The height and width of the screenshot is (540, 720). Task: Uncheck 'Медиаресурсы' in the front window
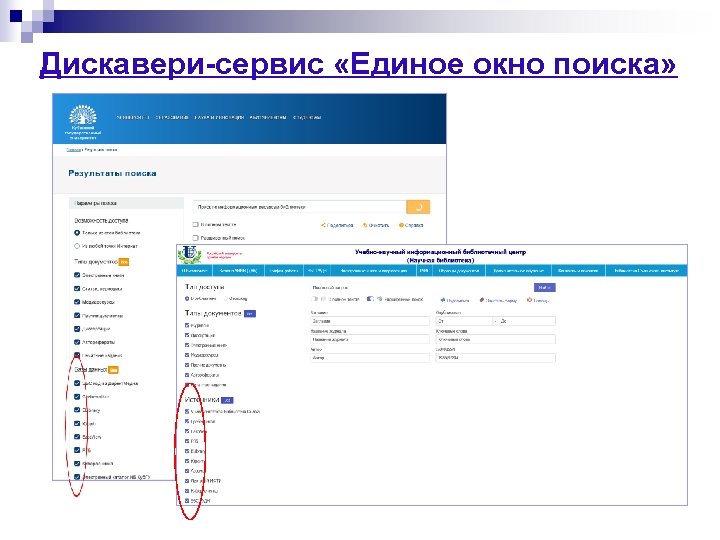(x=187, y=355)
